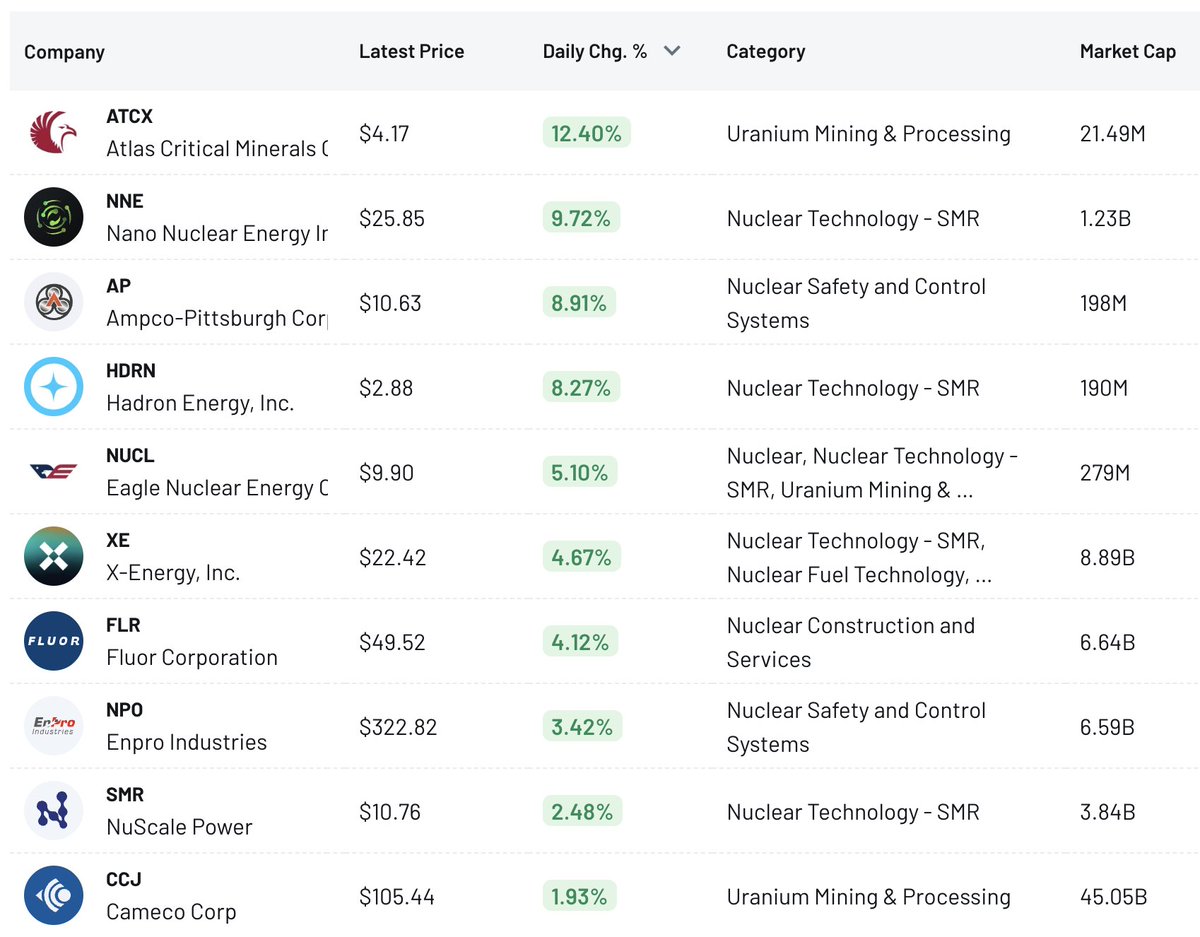Select the Ampco-Pittsburgh triangular logo
1200x937 pixels.
pos(53,302)
